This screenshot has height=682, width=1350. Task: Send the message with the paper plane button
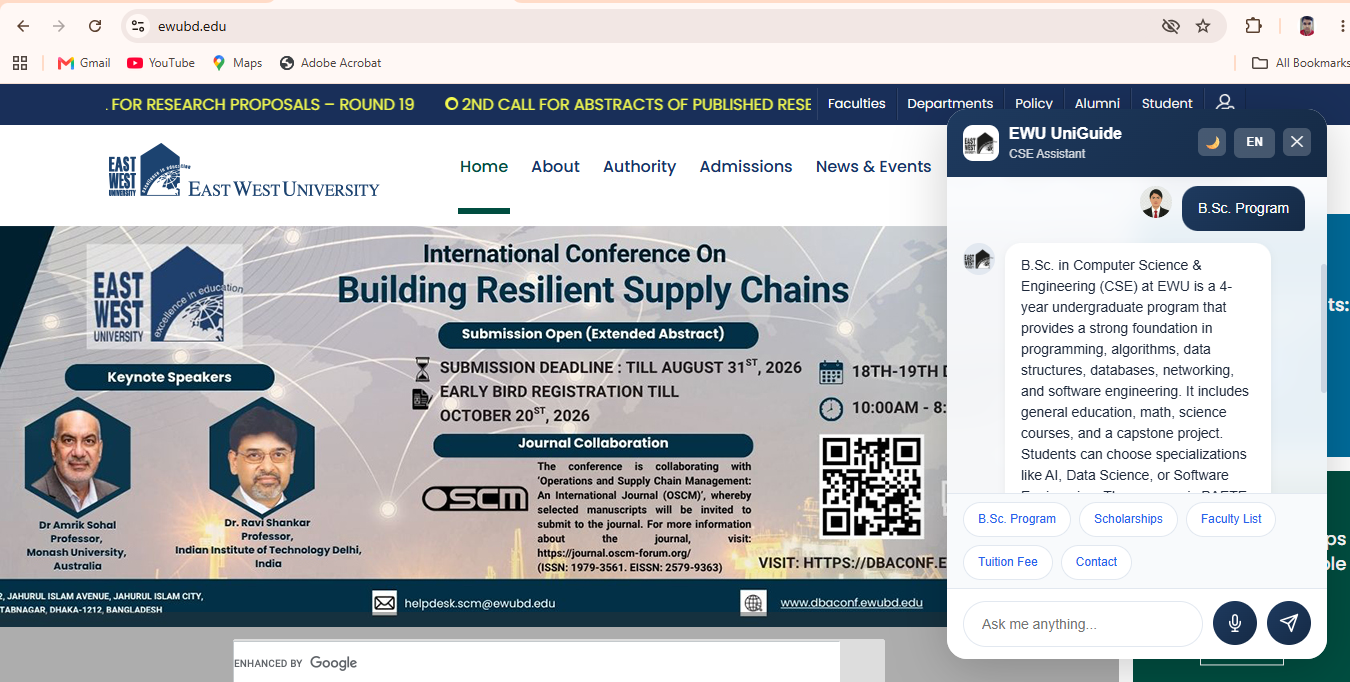pyautogui.click(x=1289, y=623)
